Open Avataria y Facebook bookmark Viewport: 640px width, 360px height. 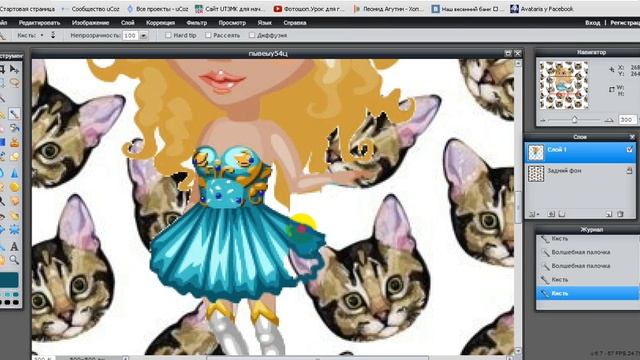point(542,9)
